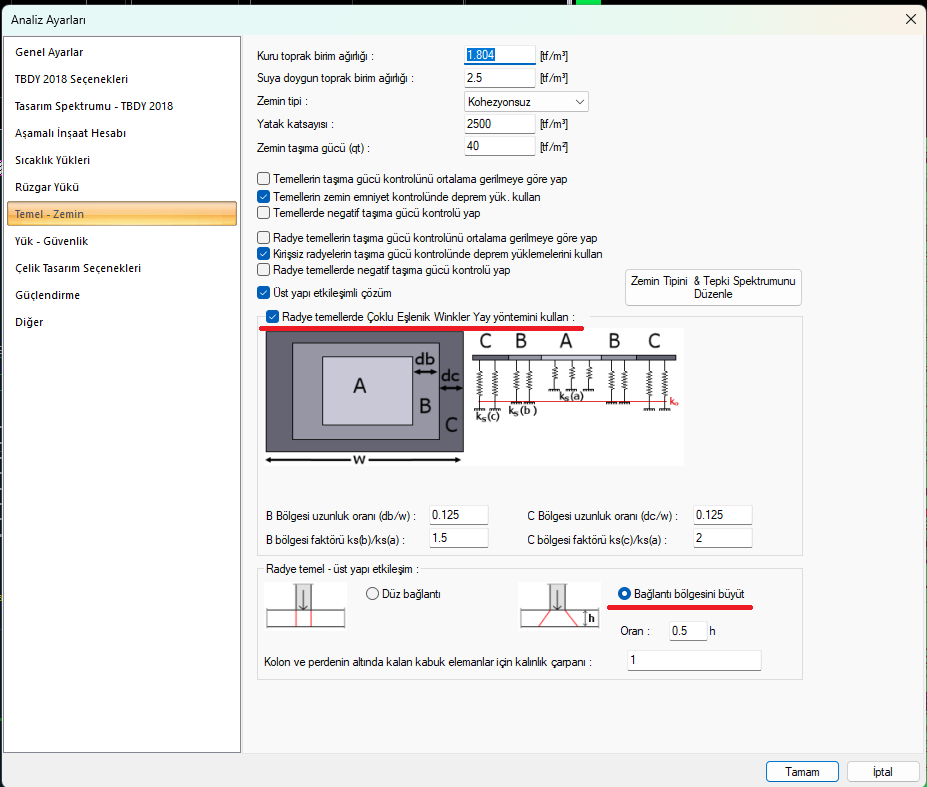The height and width of the screenshot is (787, 927).
Task: Open Tasarım Spektrumu - TBDY 2018 page
Action: coord(122,106)
